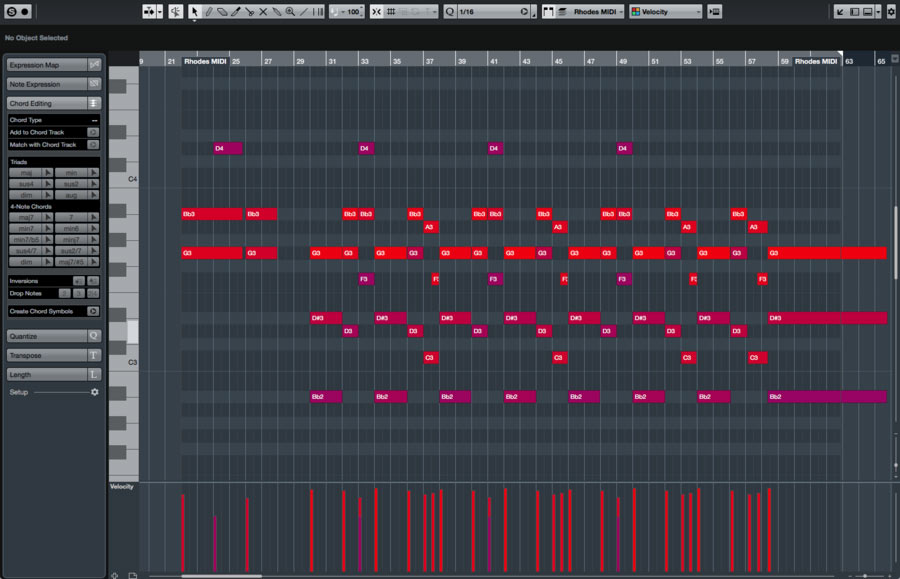The width and height of the screenshot is (900, 579).
Task: Click the Drop Notes 2 button
Action: (64, 293)
